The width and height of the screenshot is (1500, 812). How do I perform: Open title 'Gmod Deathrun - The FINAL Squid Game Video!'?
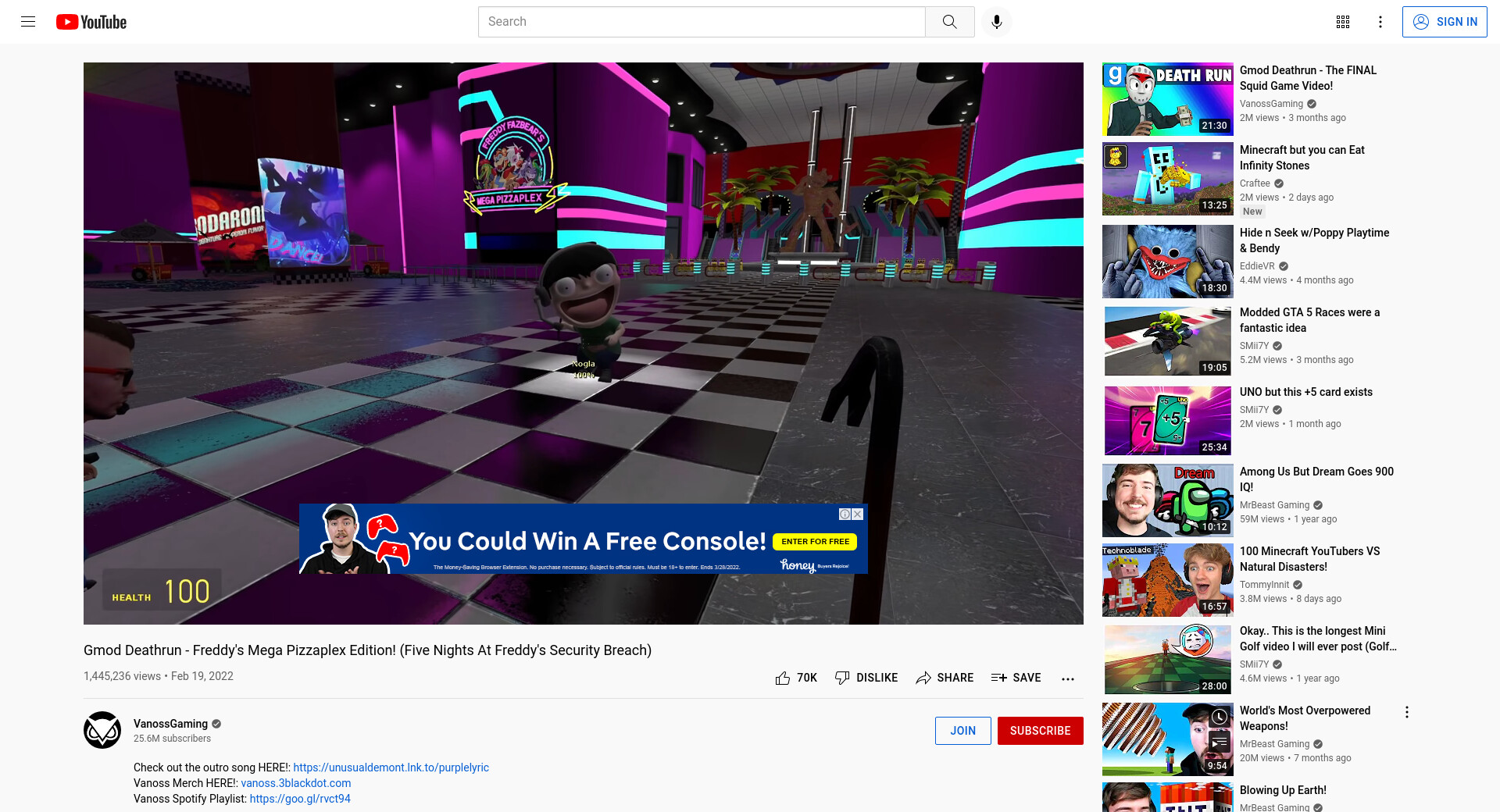coord(1308,78)
